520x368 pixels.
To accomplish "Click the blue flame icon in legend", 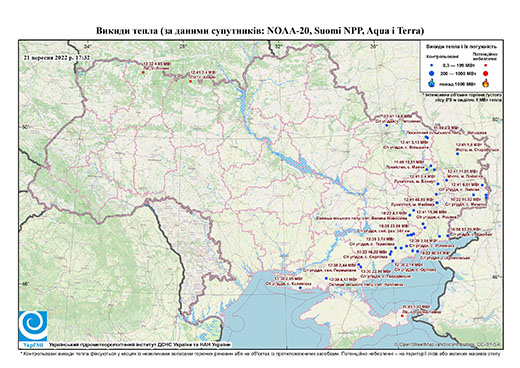I will pyautogui.click(x=432, y=83).
